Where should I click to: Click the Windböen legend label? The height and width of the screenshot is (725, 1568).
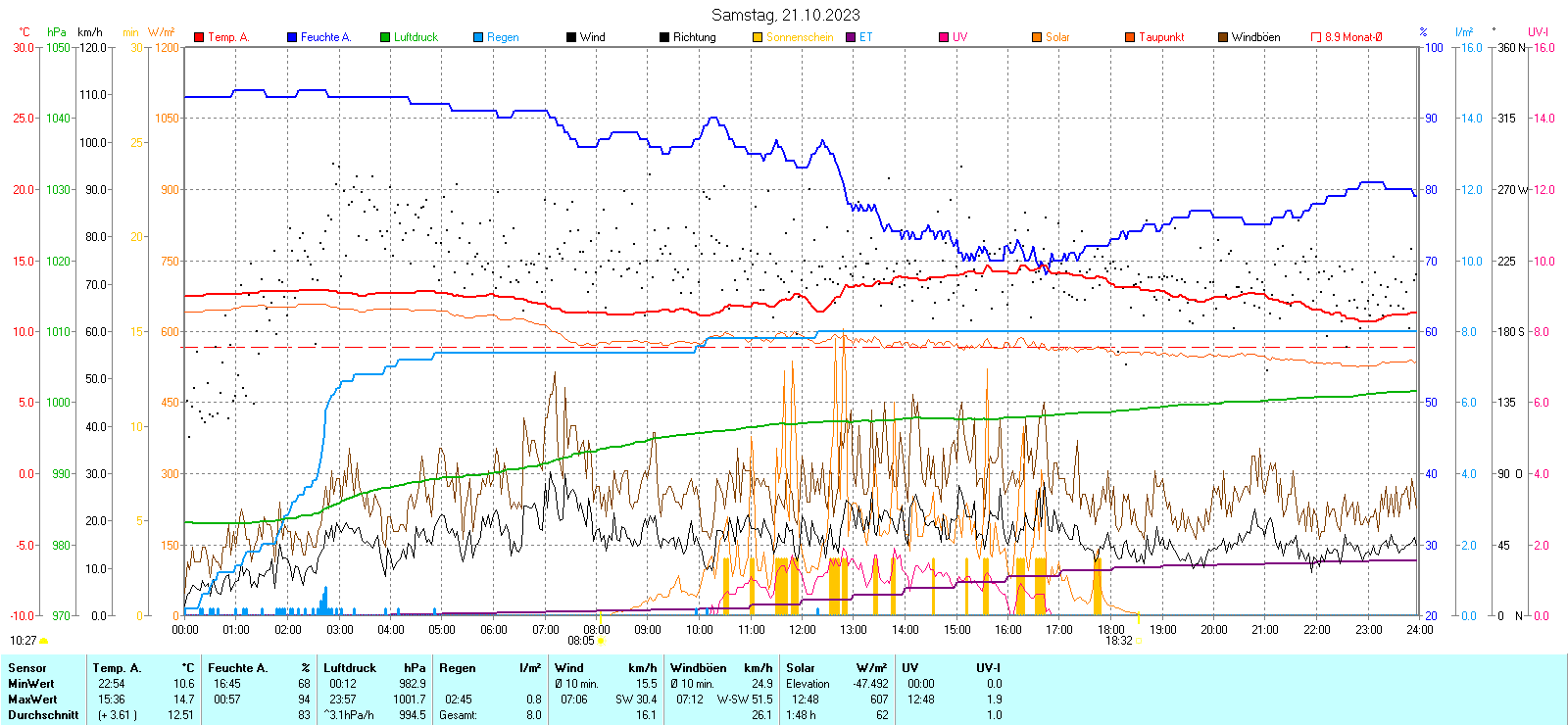click(x=1255, y=37)
